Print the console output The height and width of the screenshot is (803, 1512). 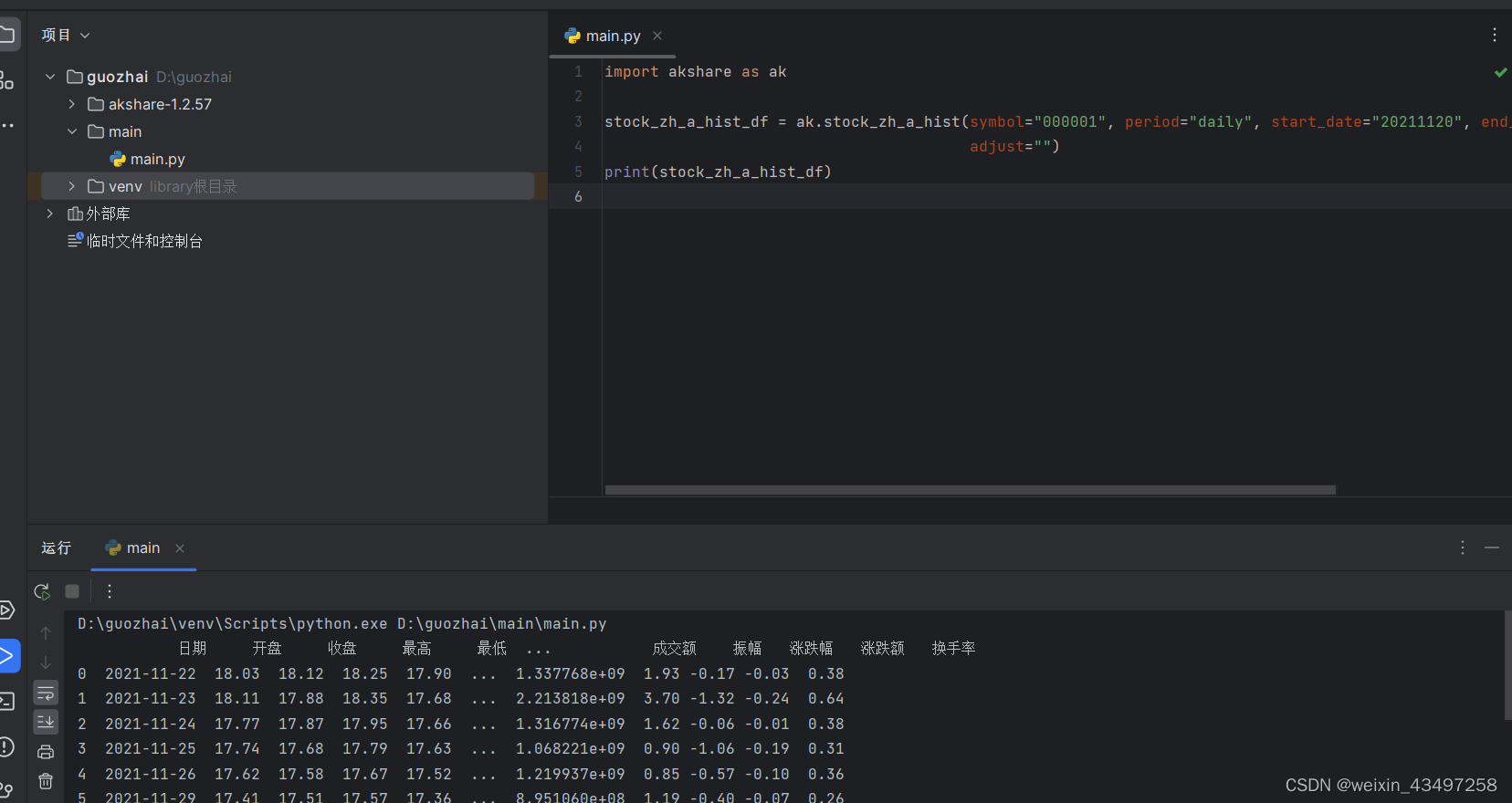tap(46, 752)
